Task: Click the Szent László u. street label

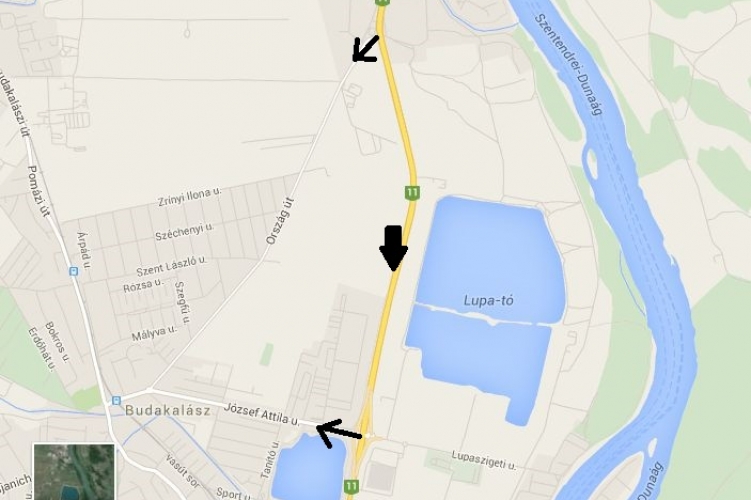Action: [x=171, y=266]
